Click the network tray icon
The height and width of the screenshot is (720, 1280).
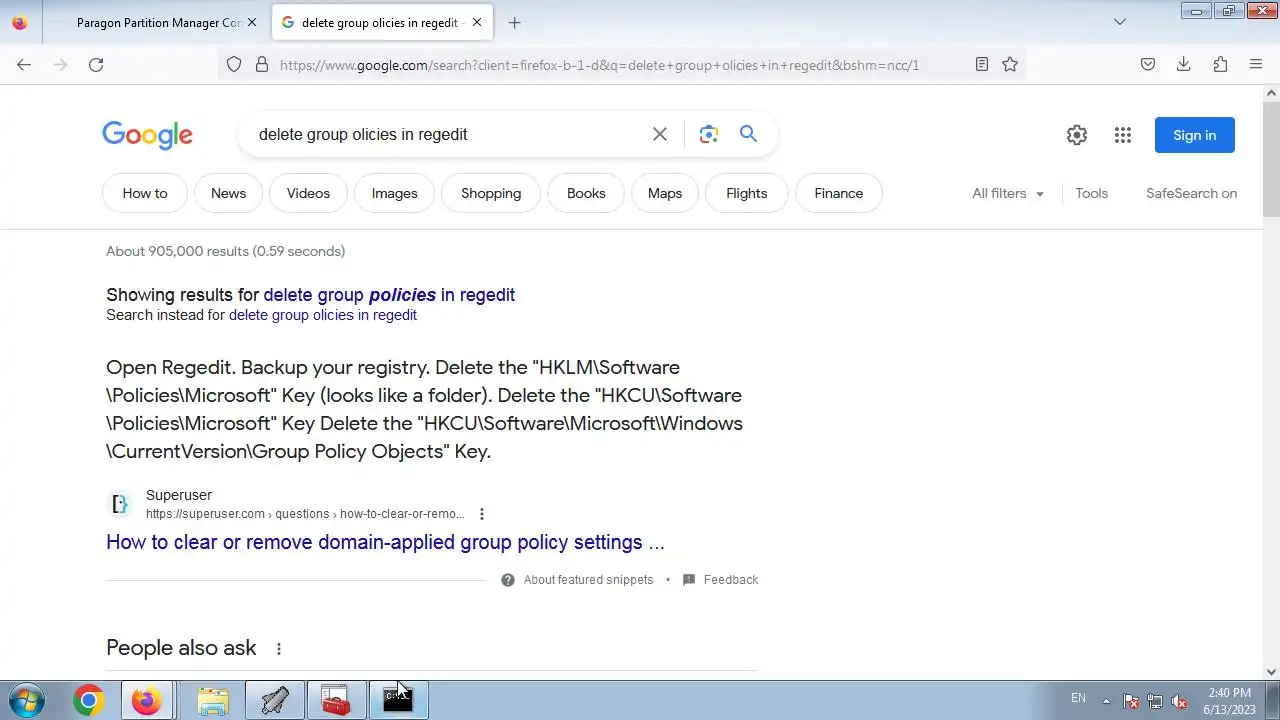click(x=1155, y=702)
